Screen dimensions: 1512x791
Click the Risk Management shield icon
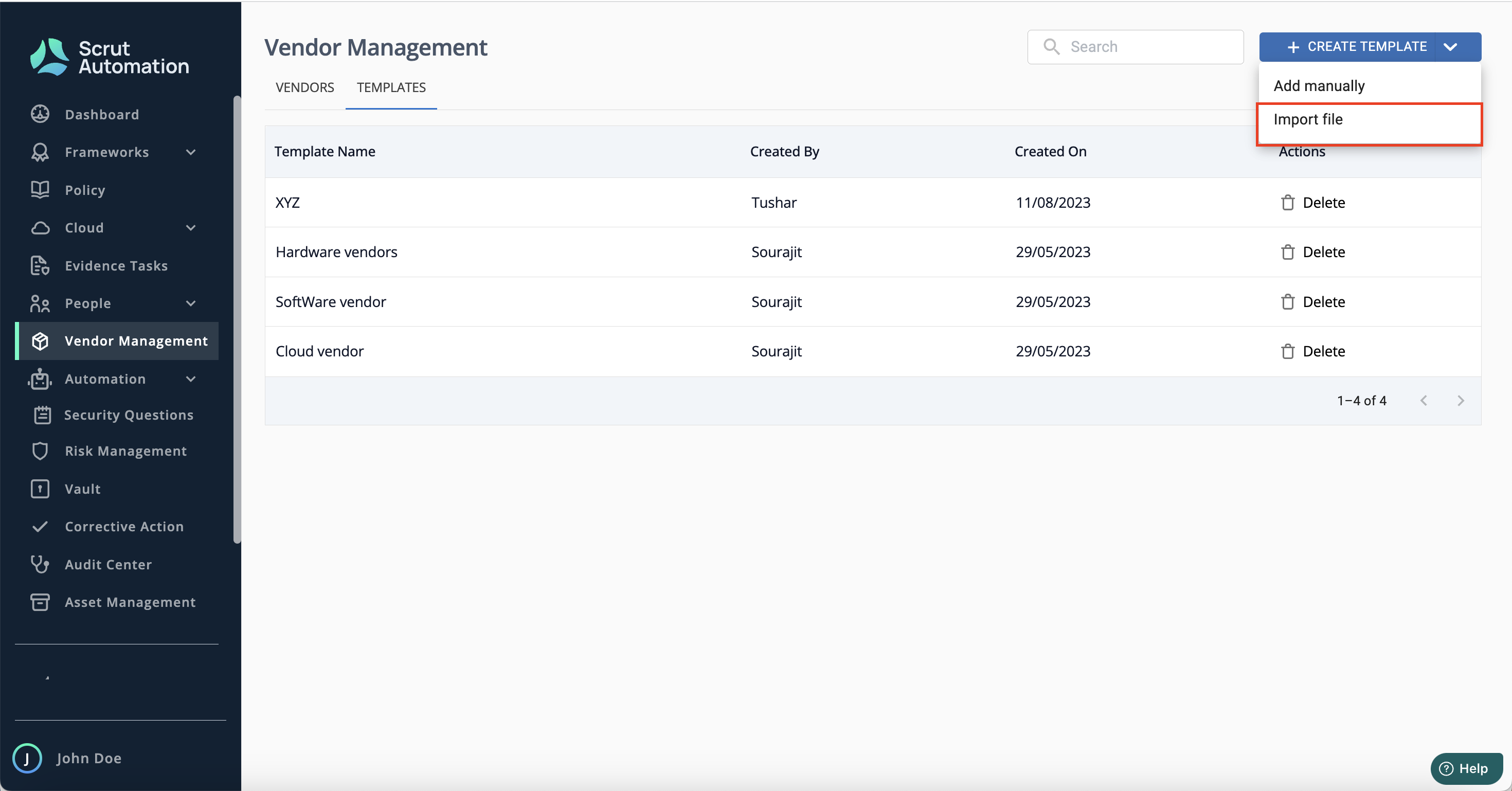point(40,451)
